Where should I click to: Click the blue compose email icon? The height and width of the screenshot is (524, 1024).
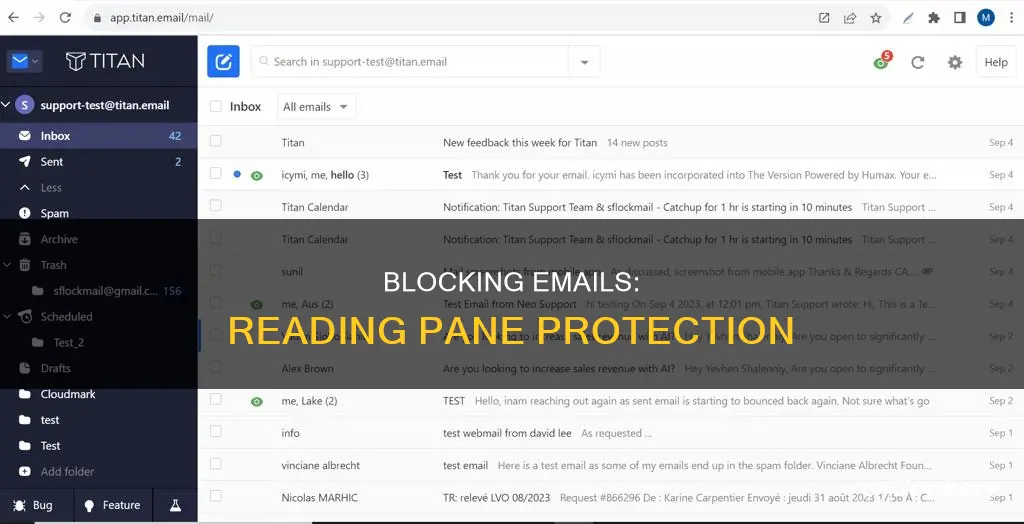[x=223, y=61]
